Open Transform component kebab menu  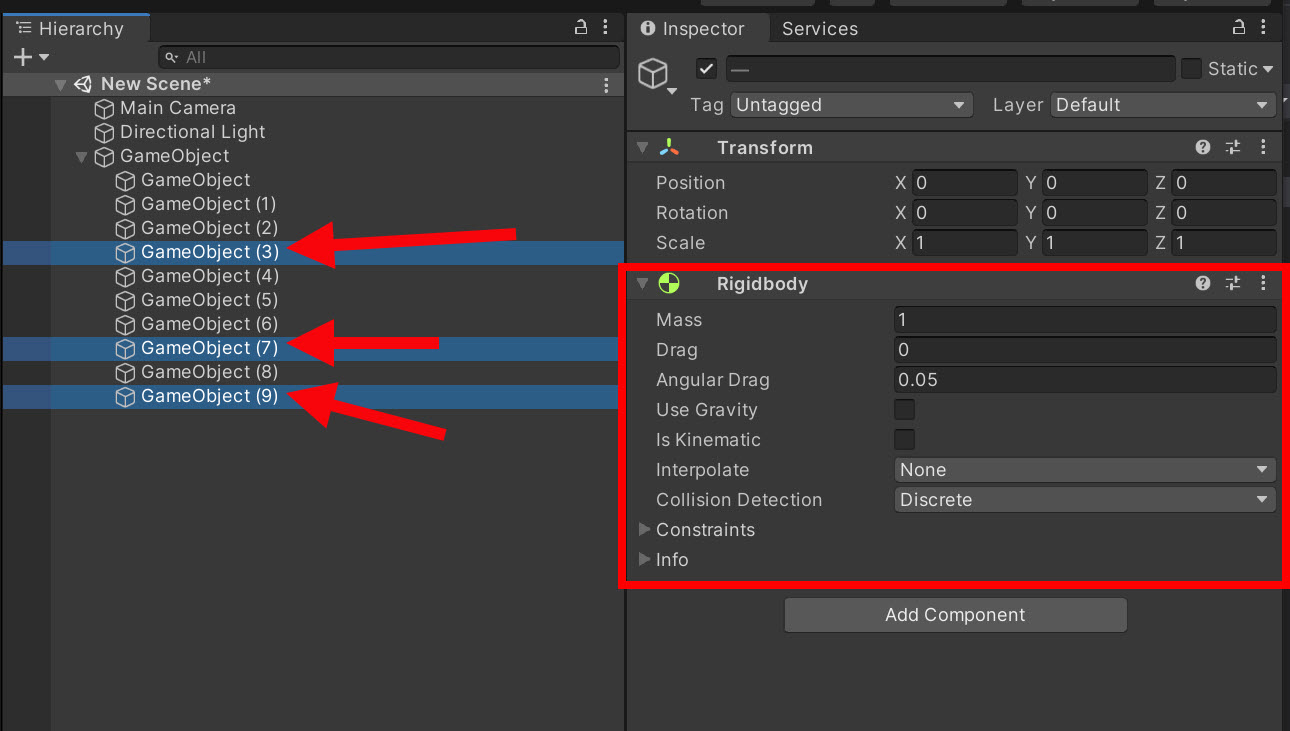click(x=1264, y=147)
